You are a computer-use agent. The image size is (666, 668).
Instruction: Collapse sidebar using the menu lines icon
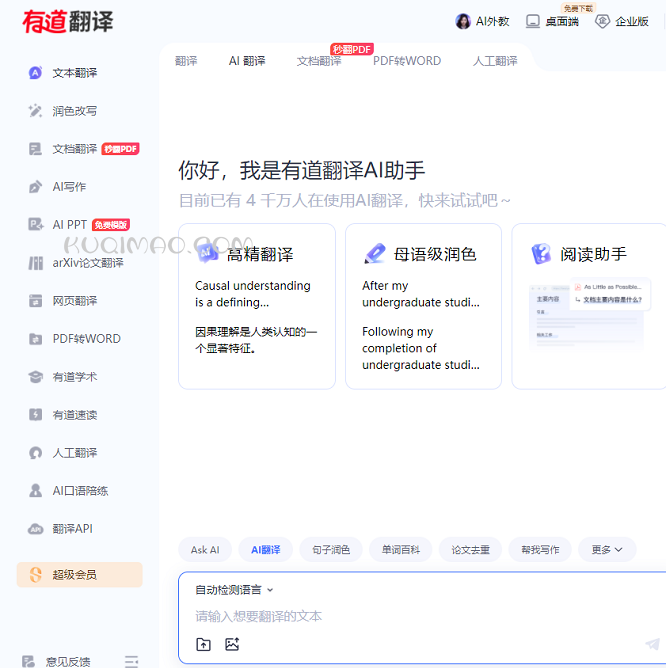[132, 661]
